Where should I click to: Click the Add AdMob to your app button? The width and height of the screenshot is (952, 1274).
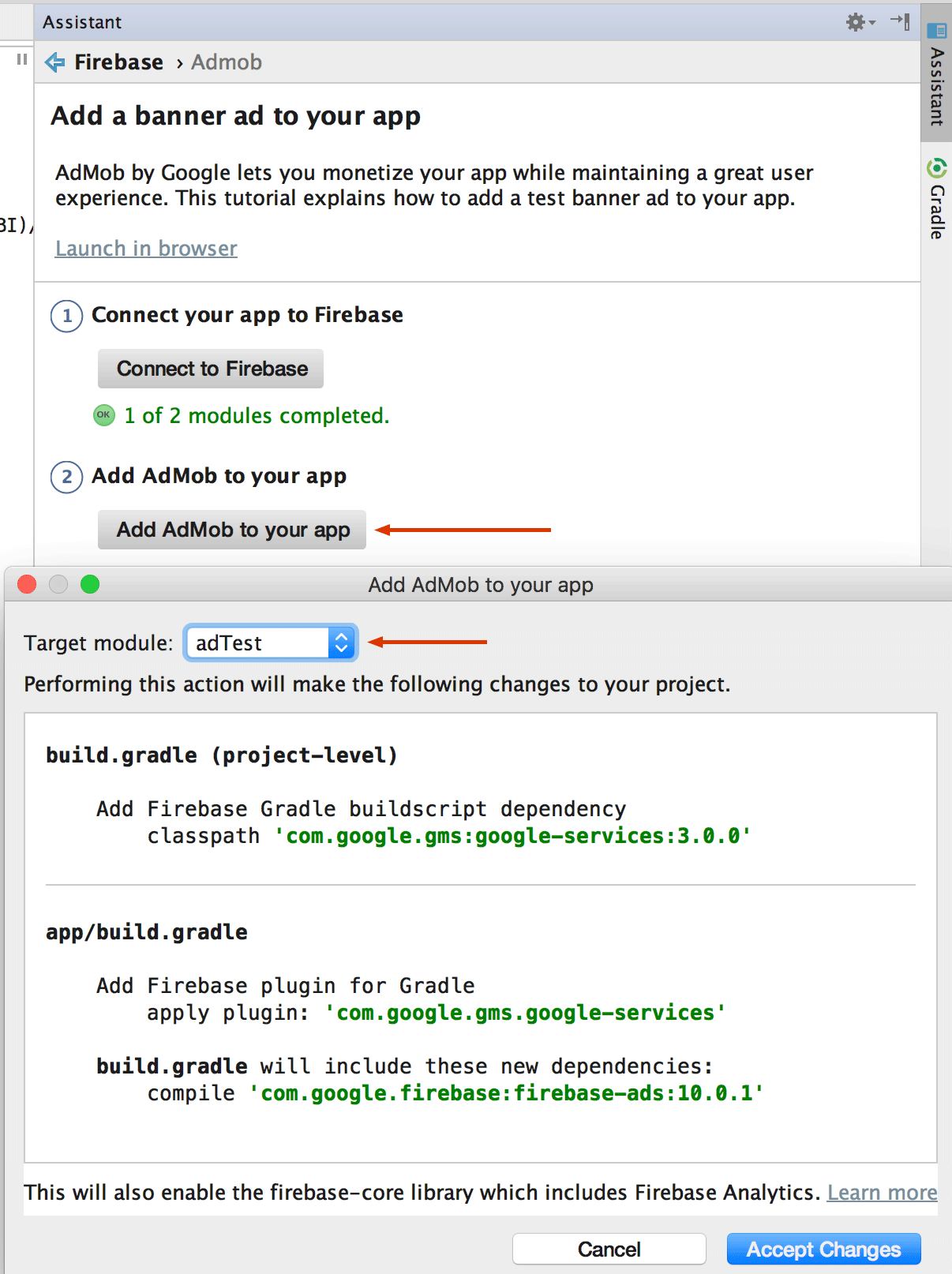tap(232, 530)
